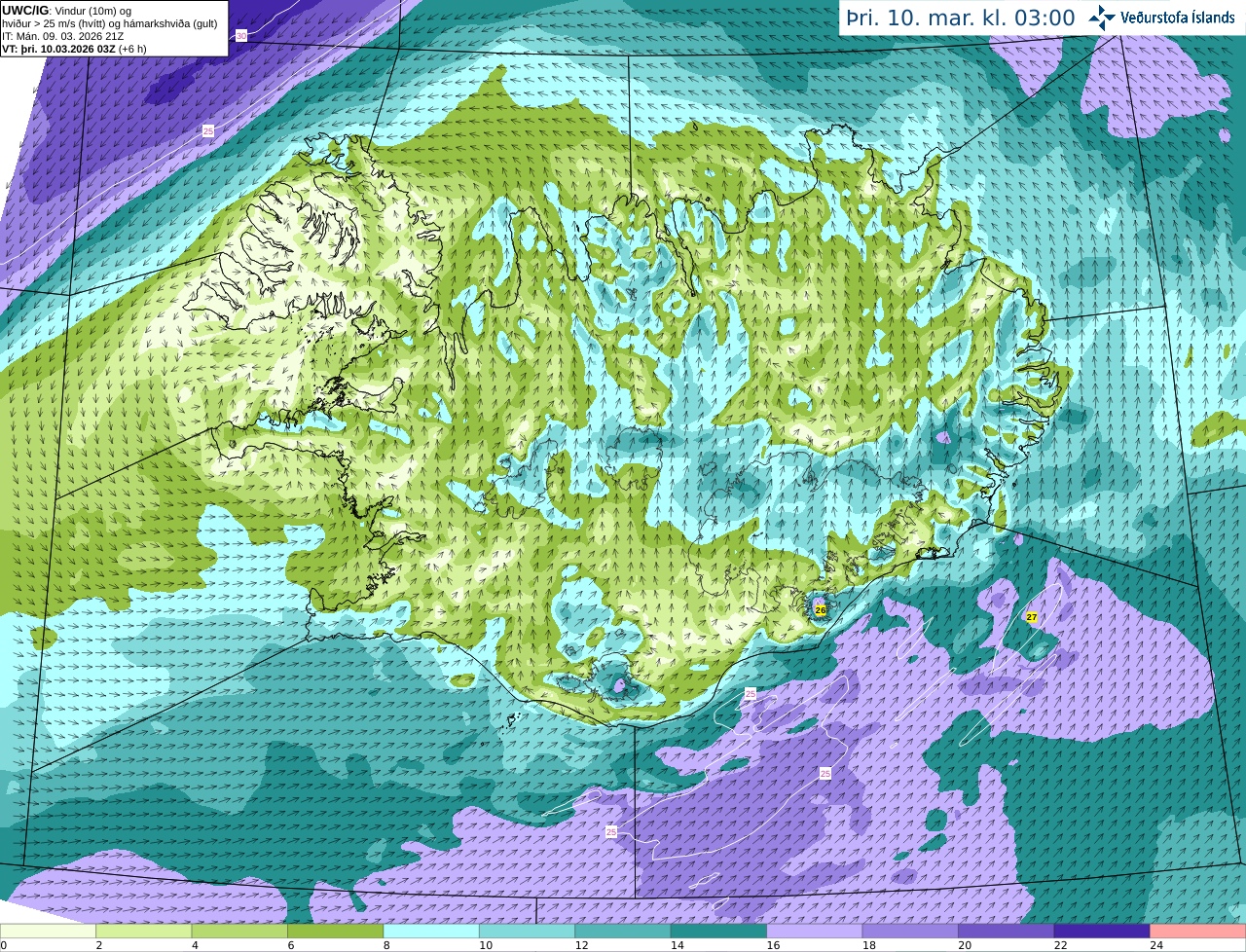Pick the palest 0–2 m/s legend swatch
This screenshot has height=952, width=1246.
(x=49, y=932)
